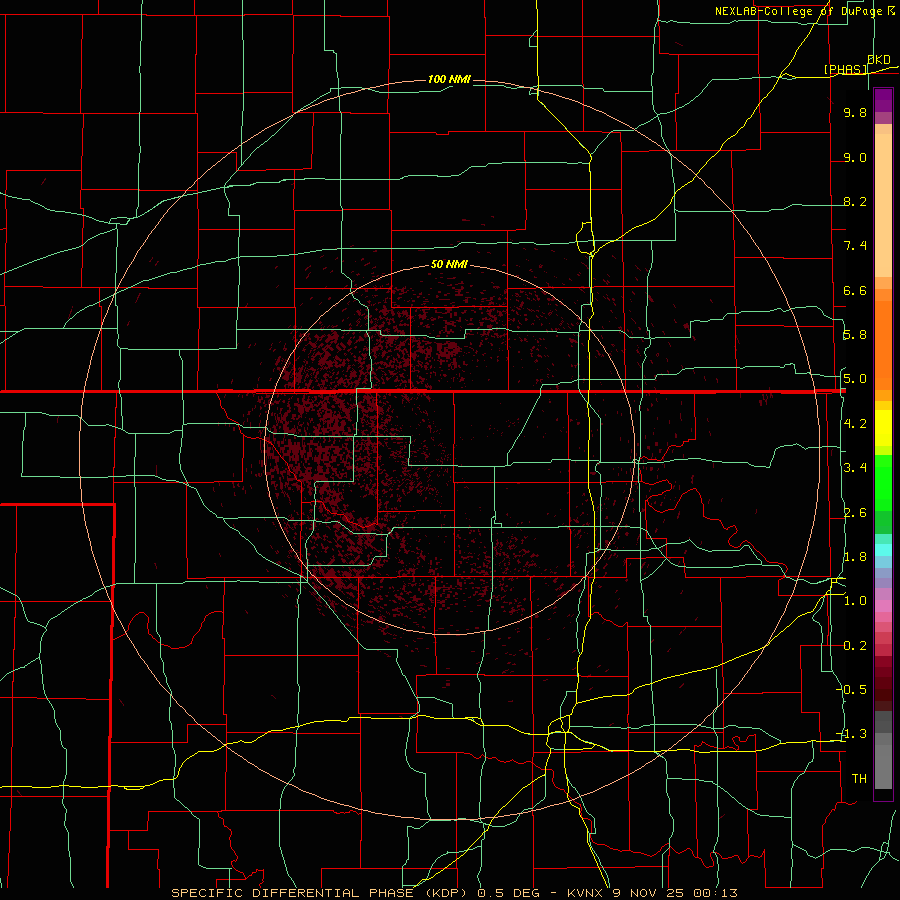900x900 pixels.
Task: Pick the pink segment of the color bar
Action: (883, 606)
